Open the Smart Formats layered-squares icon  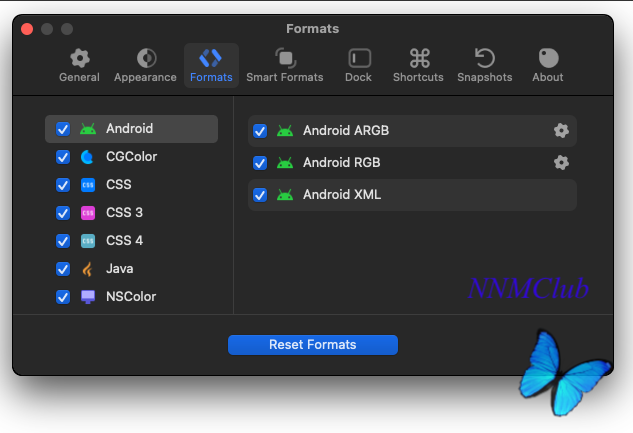[285, 58]
